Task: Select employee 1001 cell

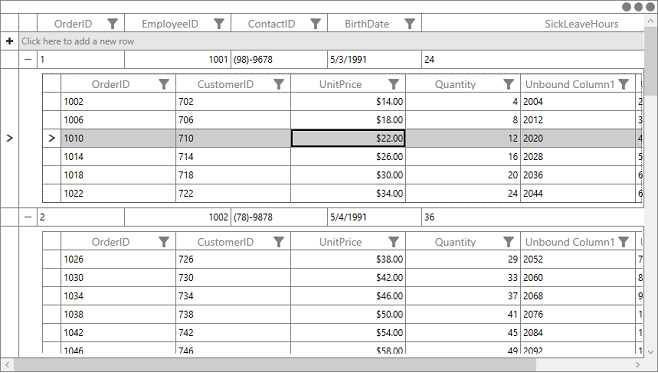Action: point(178,60)
